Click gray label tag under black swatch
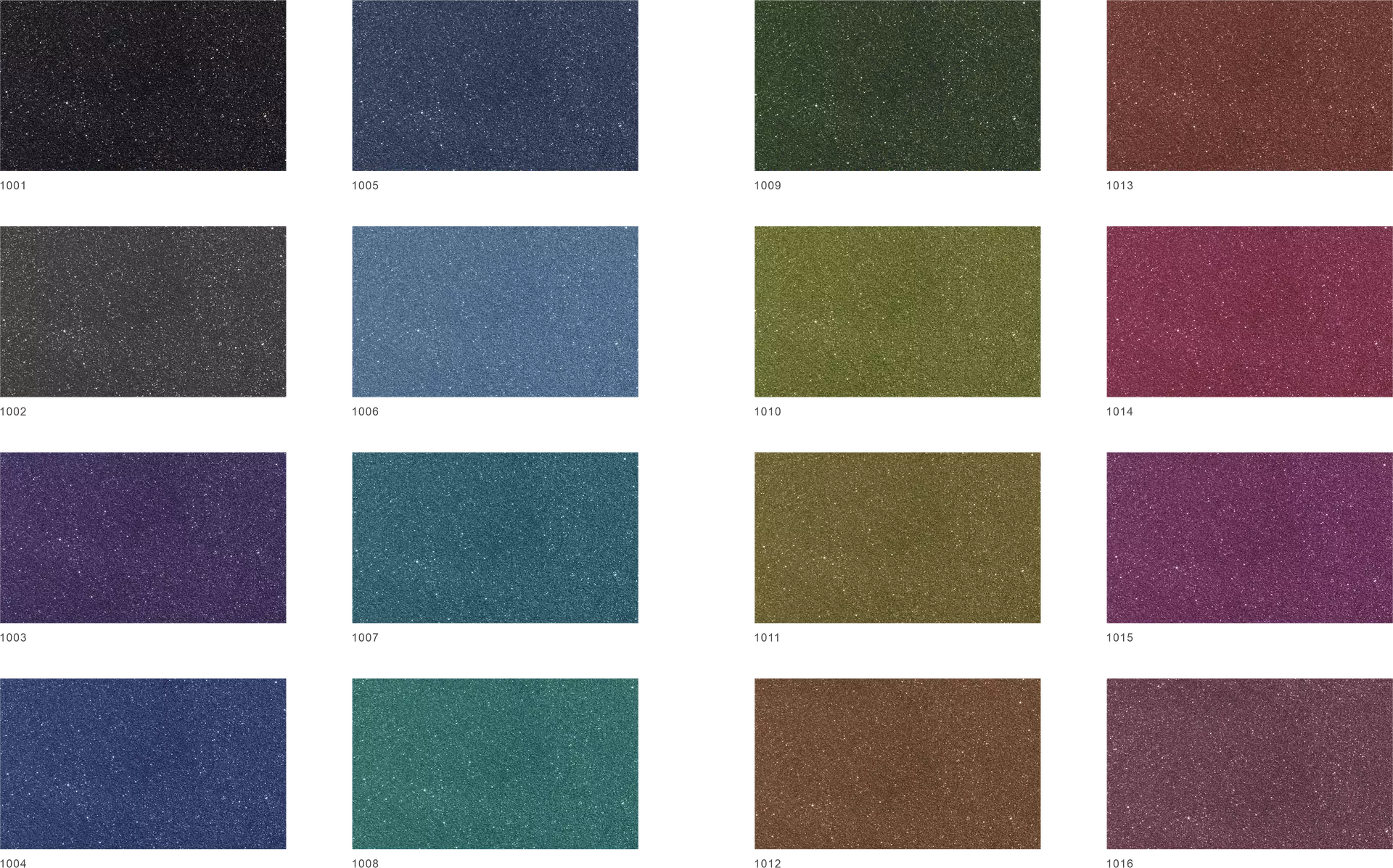The height and width of the screenshot is (868, 1393). point(14,183)
